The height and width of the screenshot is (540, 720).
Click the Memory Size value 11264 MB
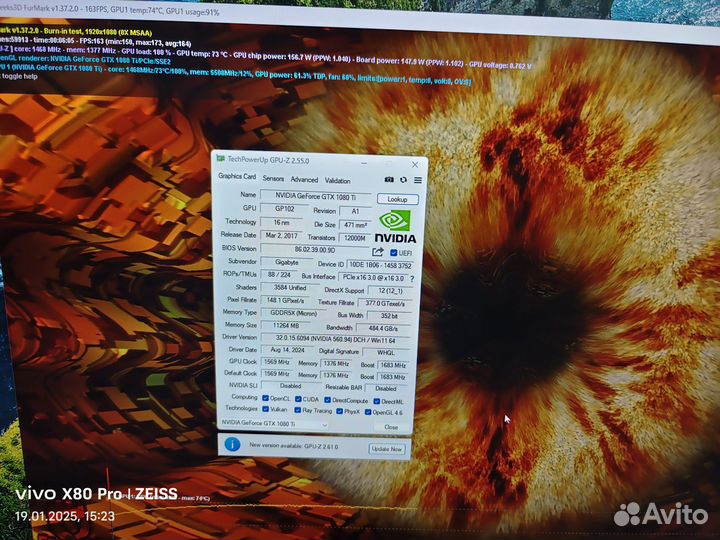(x=286, y=326)
